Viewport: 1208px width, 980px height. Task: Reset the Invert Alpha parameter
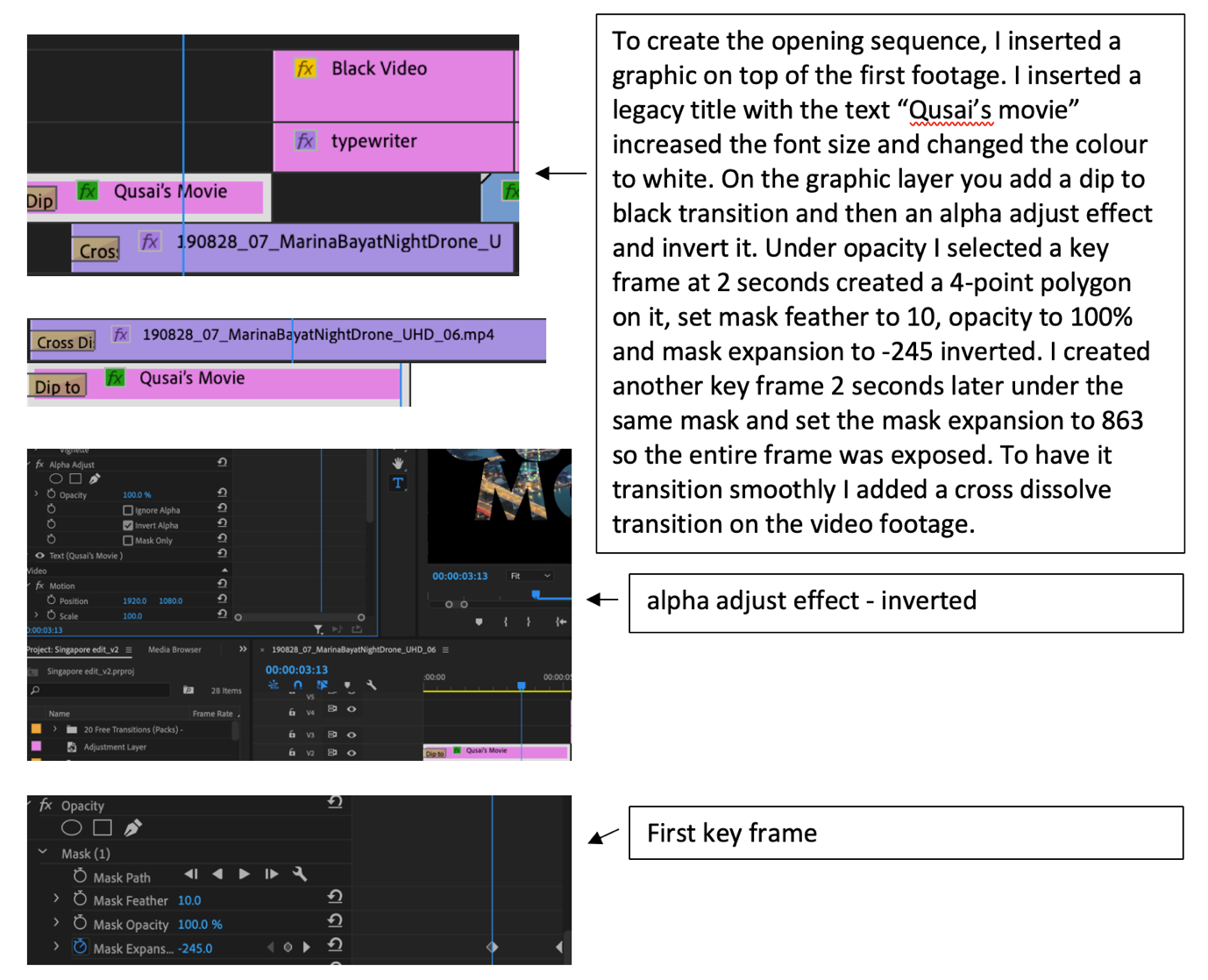click(x=222, y=523)
